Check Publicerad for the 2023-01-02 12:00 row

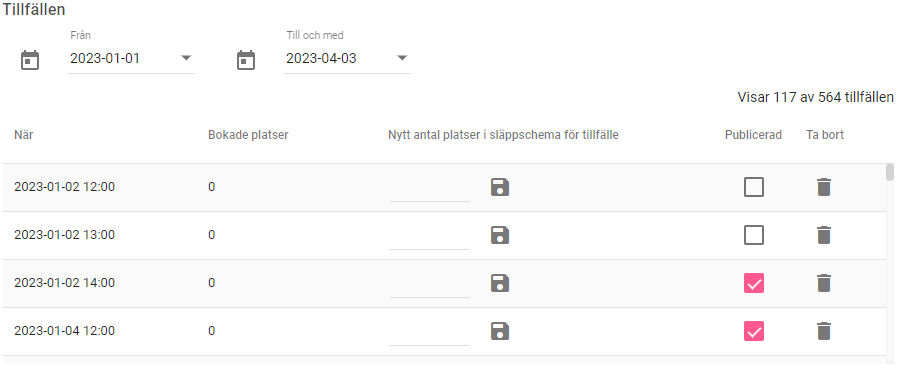[x=754, y=187]
